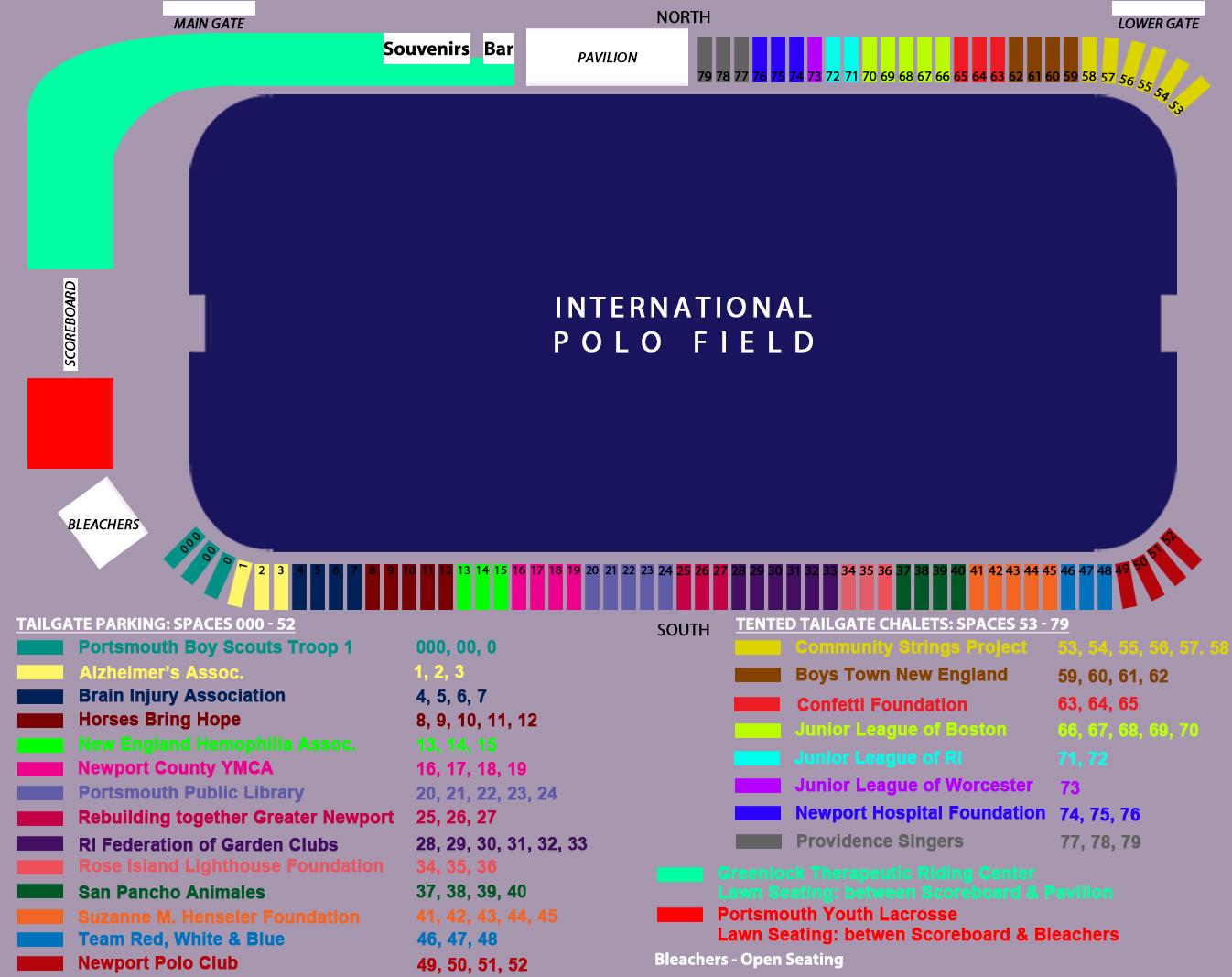Select the Boys Town New England swatch
The image size is (1232, 977).
point(758,676)
